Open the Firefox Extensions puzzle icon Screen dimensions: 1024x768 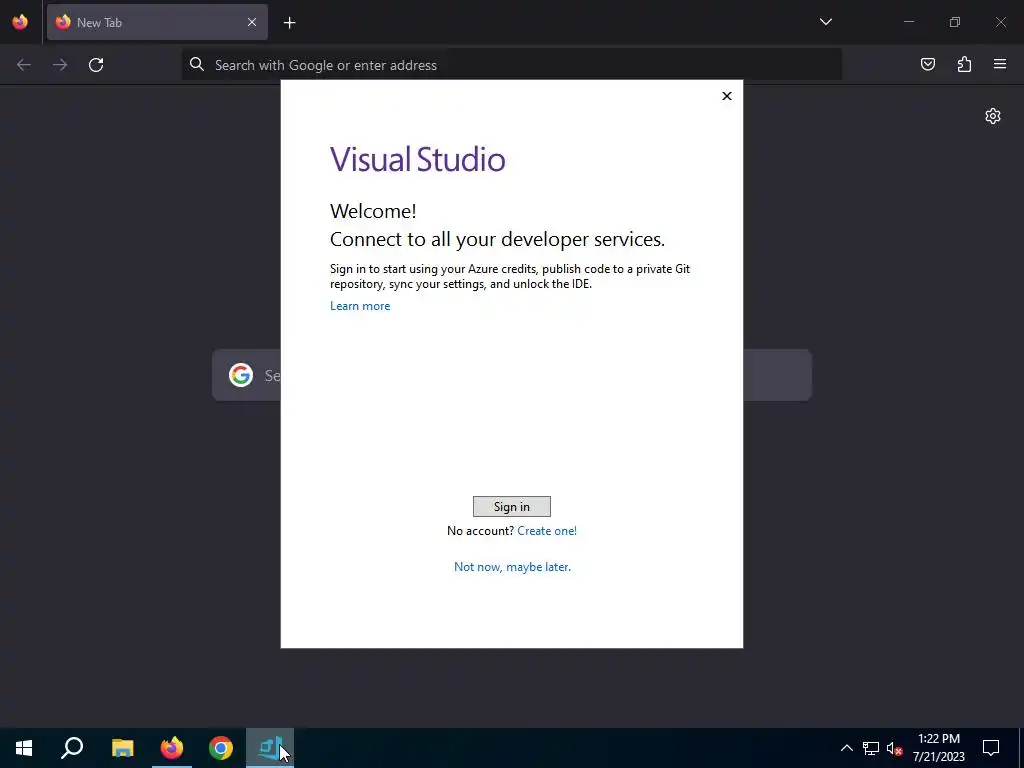(964, 64)
